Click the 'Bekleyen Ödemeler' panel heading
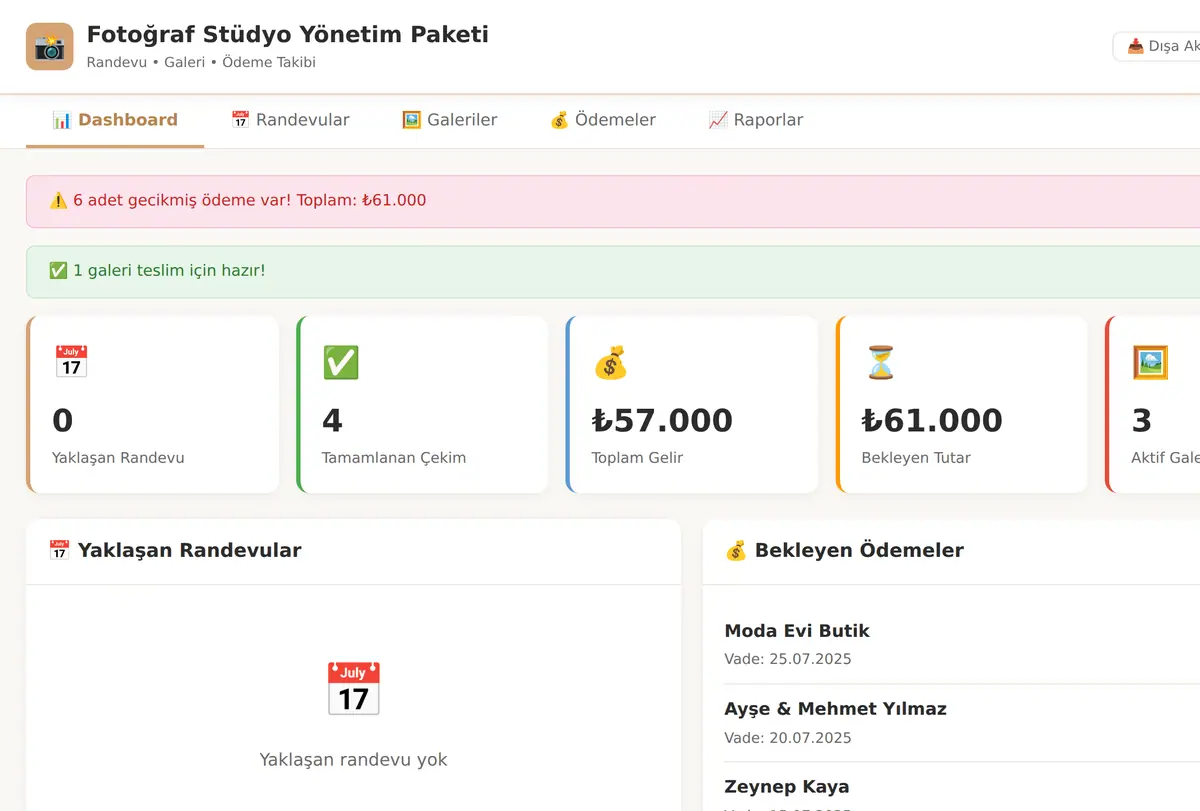The height and width of the screenshot is (811, 1200). tap(844, 550)
